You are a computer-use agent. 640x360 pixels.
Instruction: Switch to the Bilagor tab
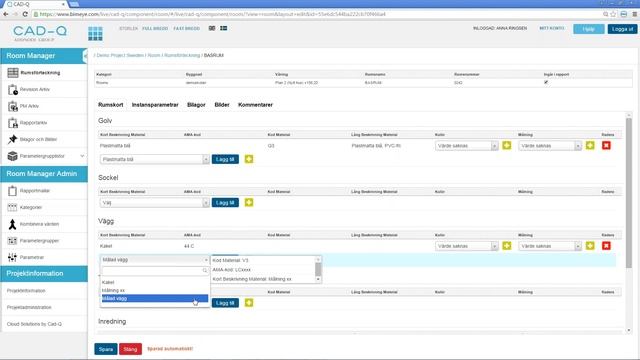(x=196, y=105)
